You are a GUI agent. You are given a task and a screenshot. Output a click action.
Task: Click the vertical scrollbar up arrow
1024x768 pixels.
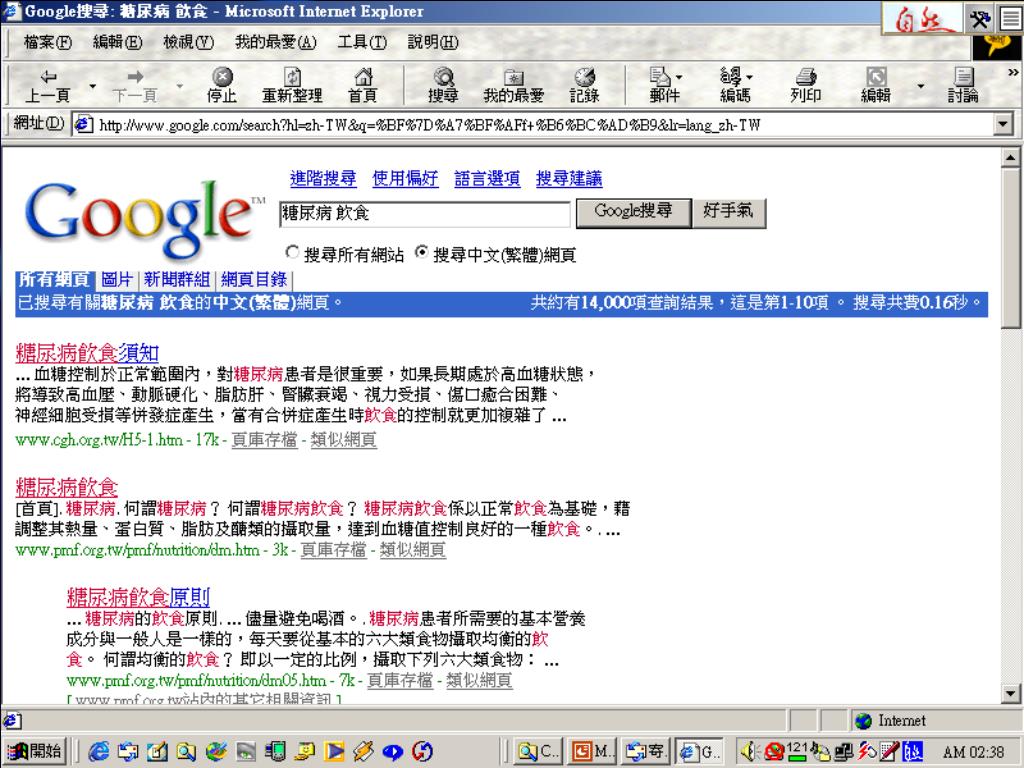(1010, 158)
